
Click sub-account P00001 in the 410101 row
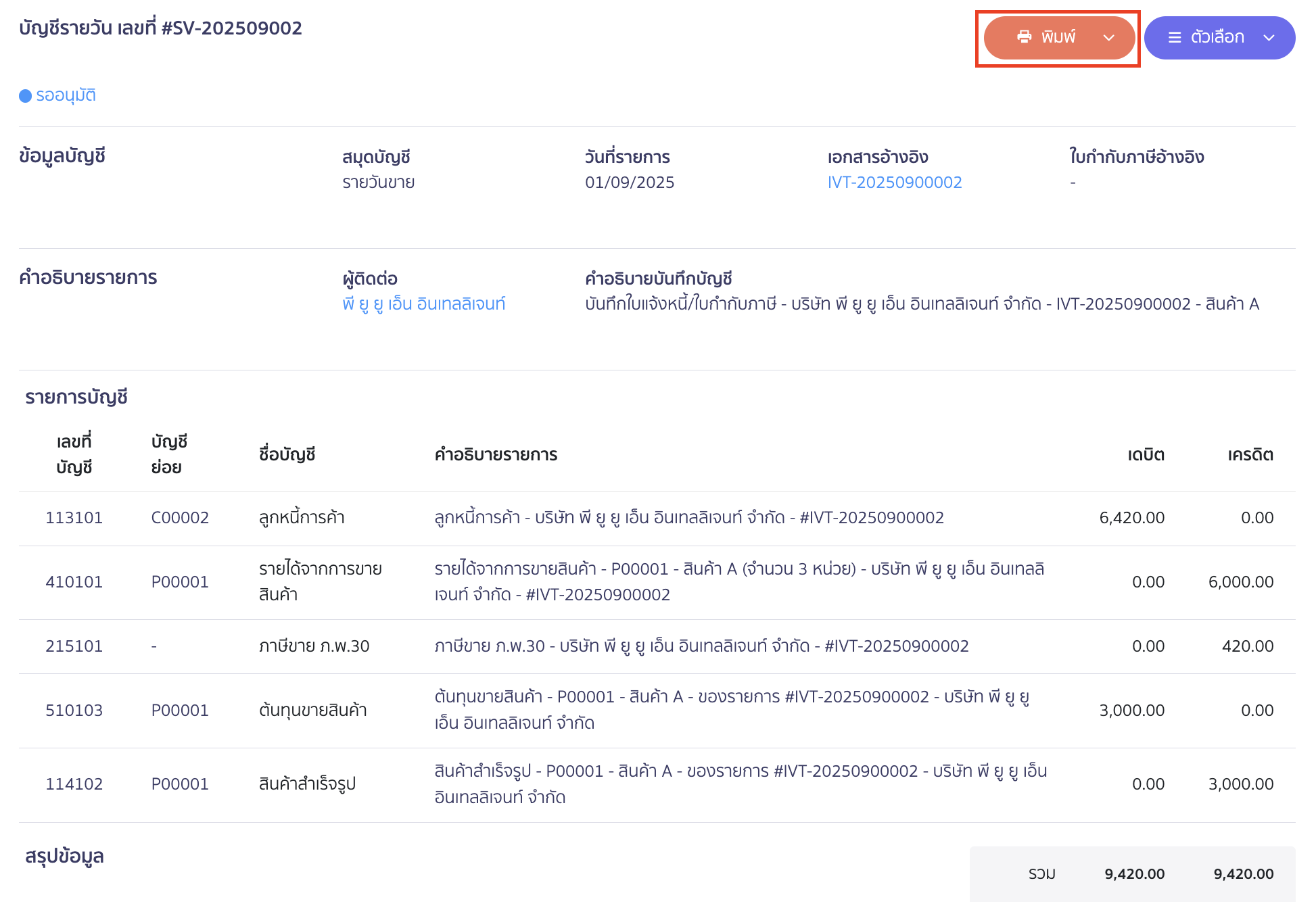pyautogui.click(x=180, y=582)
